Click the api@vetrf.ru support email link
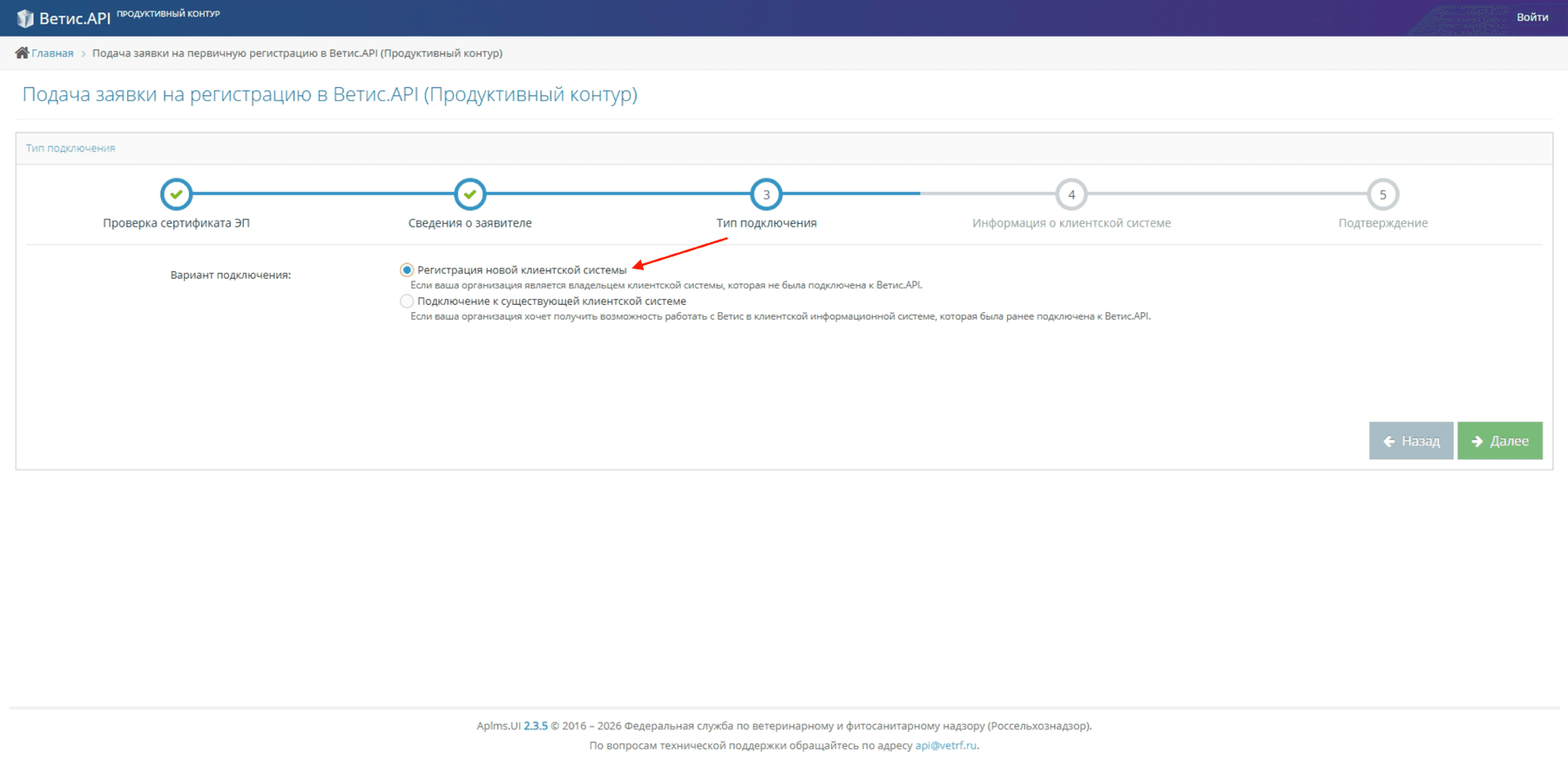 [x=946, y=746]
